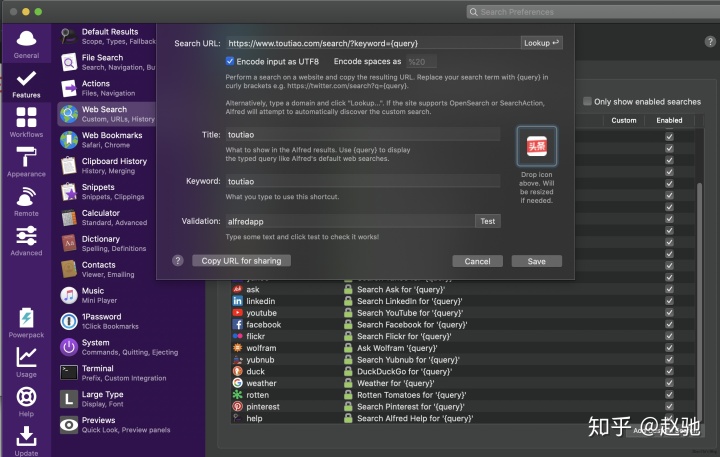This screenshot has height=457, width=720.
Task: Select File Search feature
Action: (x=108, y=62)
